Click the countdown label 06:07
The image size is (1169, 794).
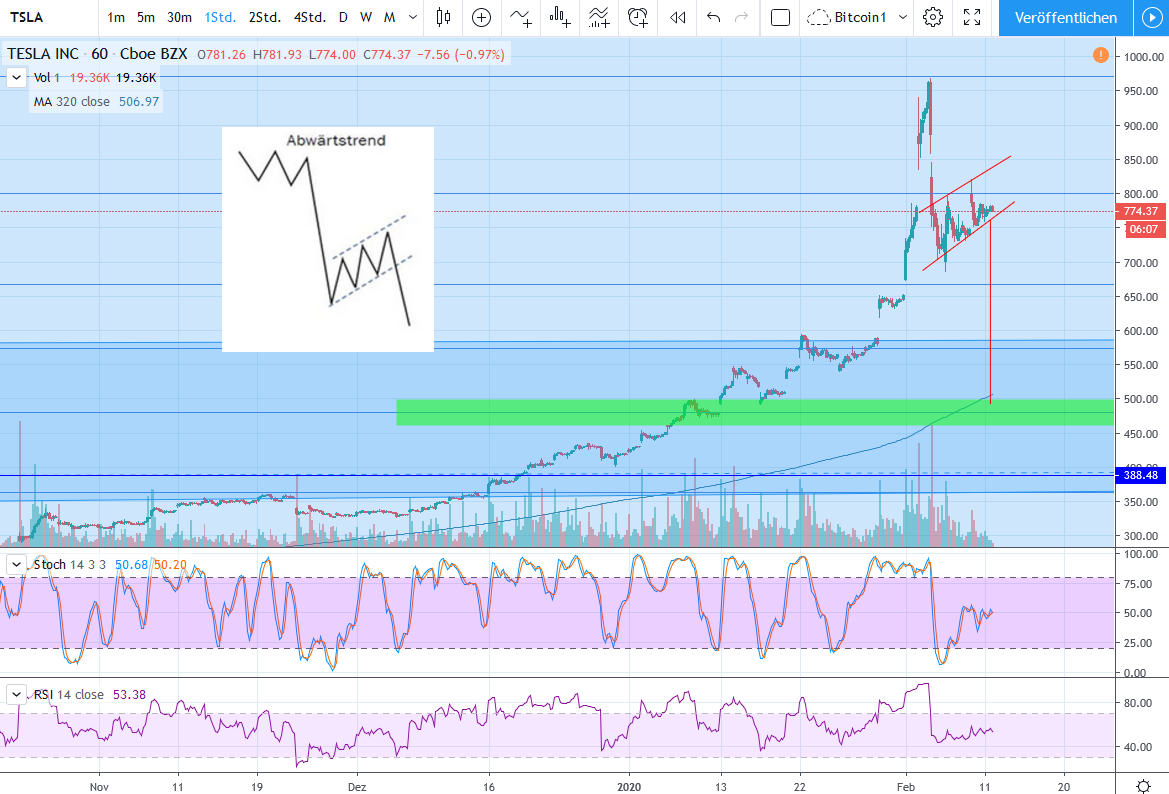(1143, 229)
